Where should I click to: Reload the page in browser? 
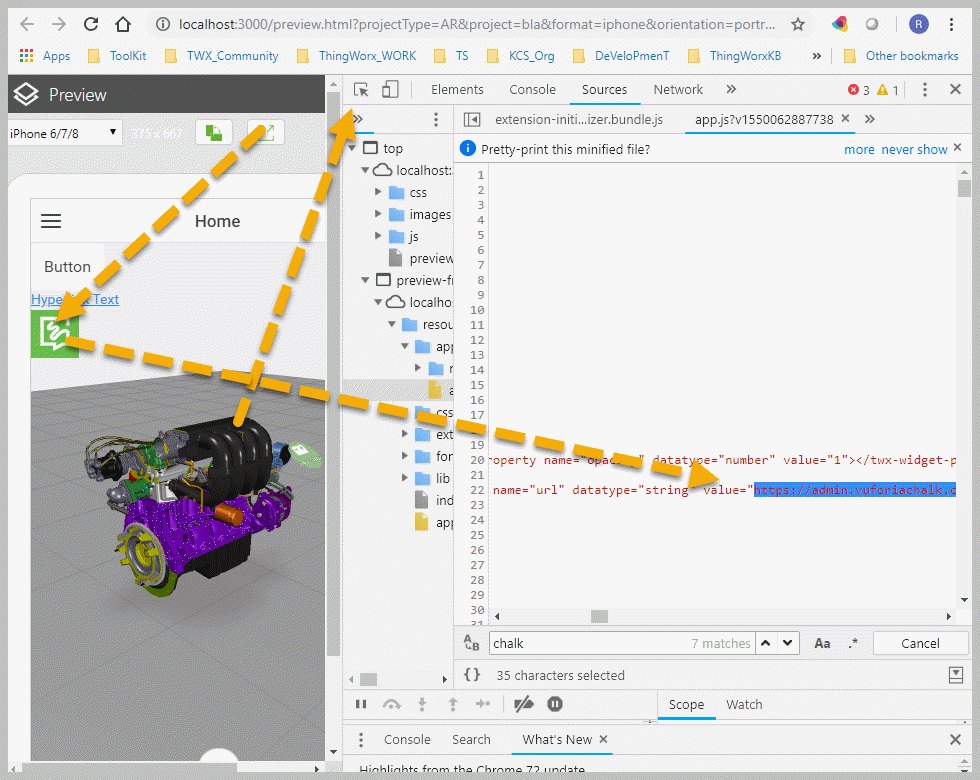click(91, 25)
